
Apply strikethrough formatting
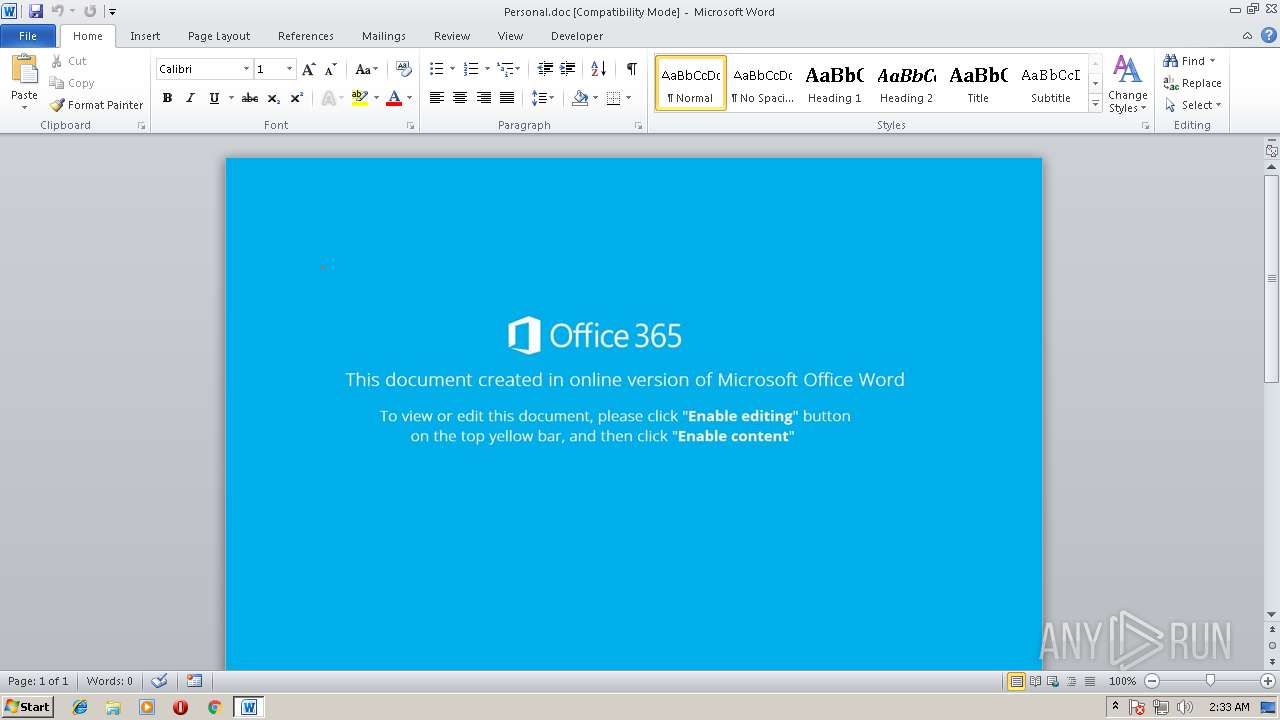pyautogui.click(x=250, y=98)
